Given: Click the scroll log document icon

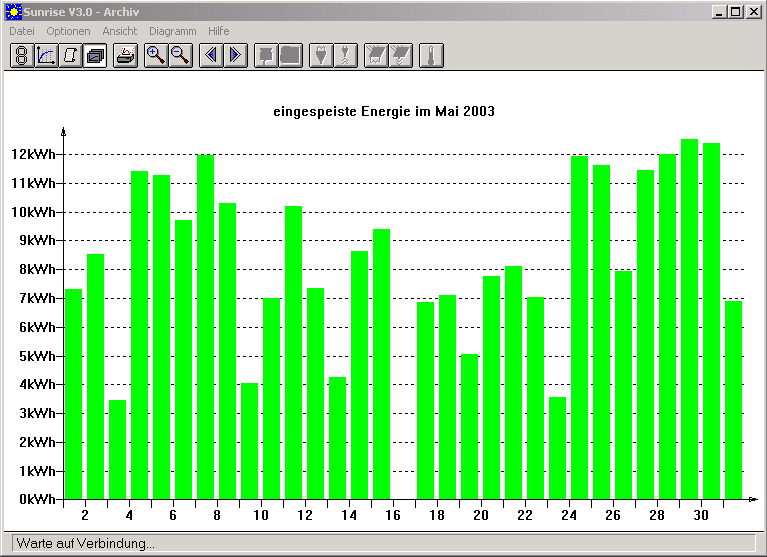Looking at the screenshot, I should 70,55.
